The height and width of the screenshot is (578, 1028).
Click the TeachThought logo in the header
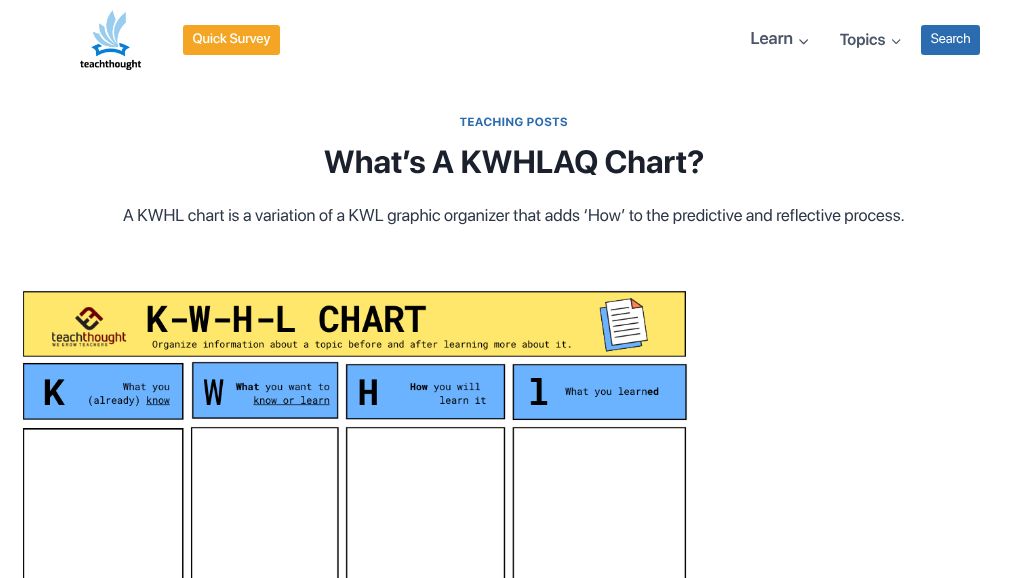point(110,40)
